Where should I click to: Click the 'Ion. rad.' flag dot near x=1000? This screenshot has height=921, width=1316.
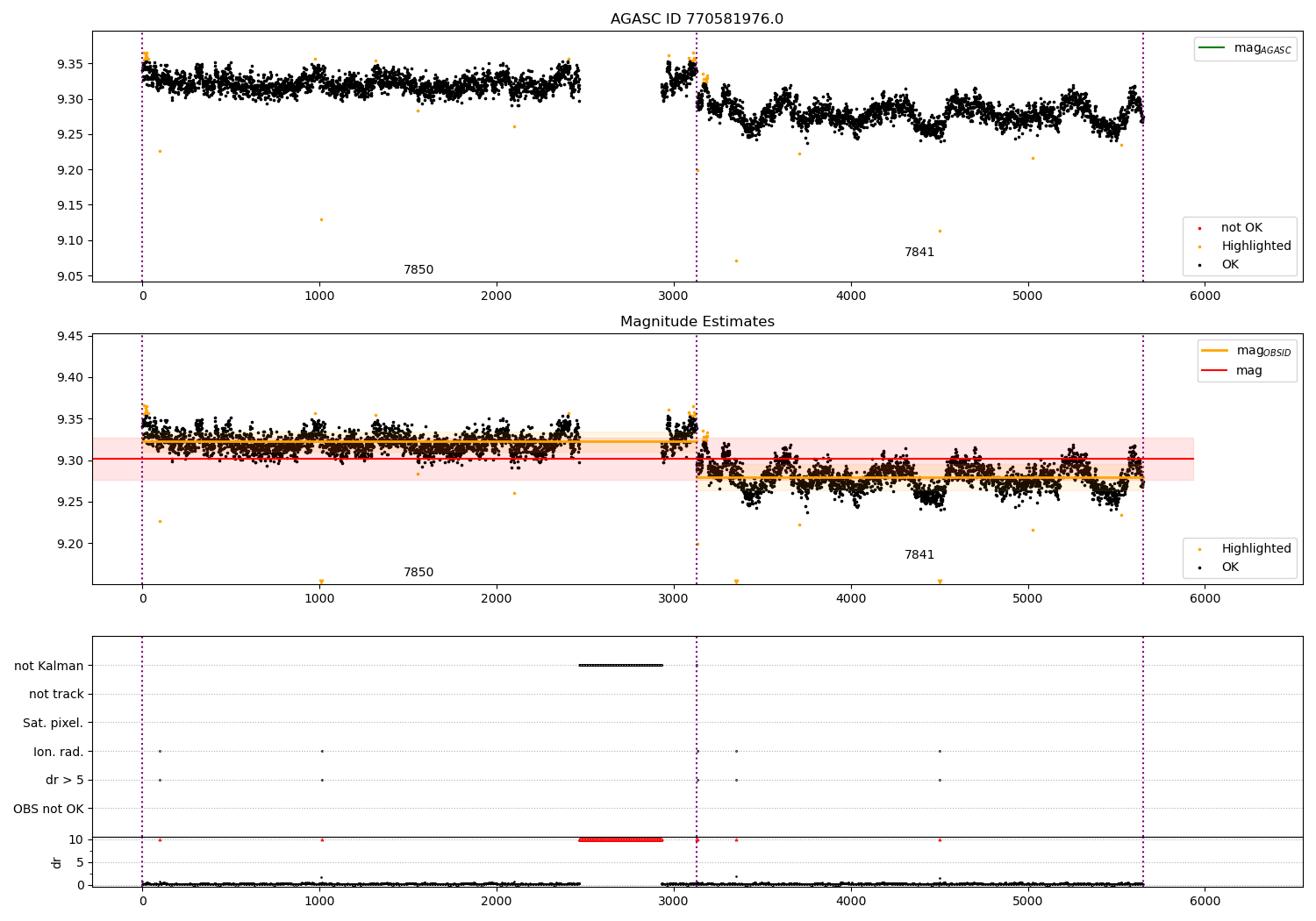point(322,751)
